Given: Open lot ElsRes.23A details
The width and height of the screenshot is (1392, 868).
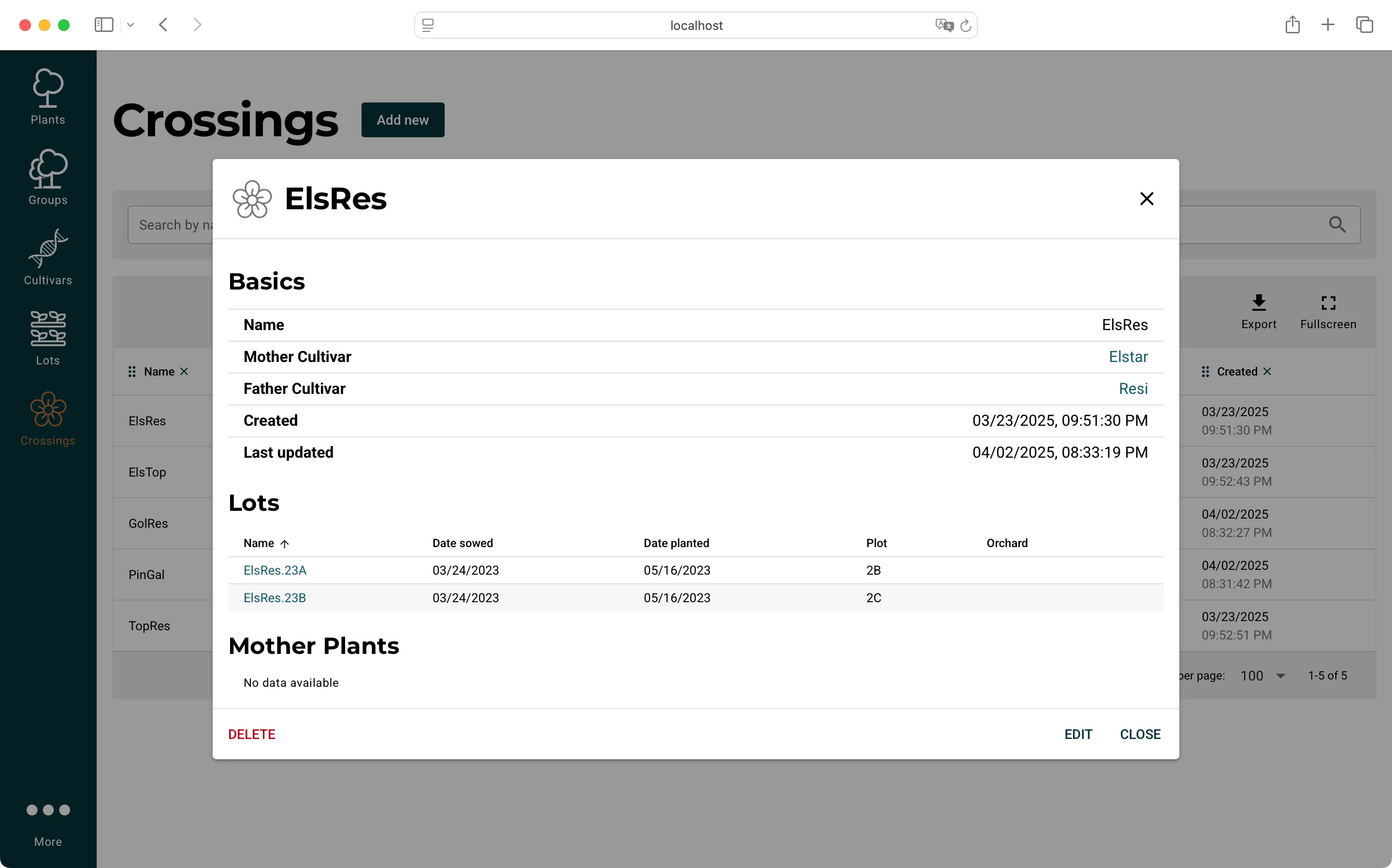Looking at the screenshot, I should pos(275,570).
